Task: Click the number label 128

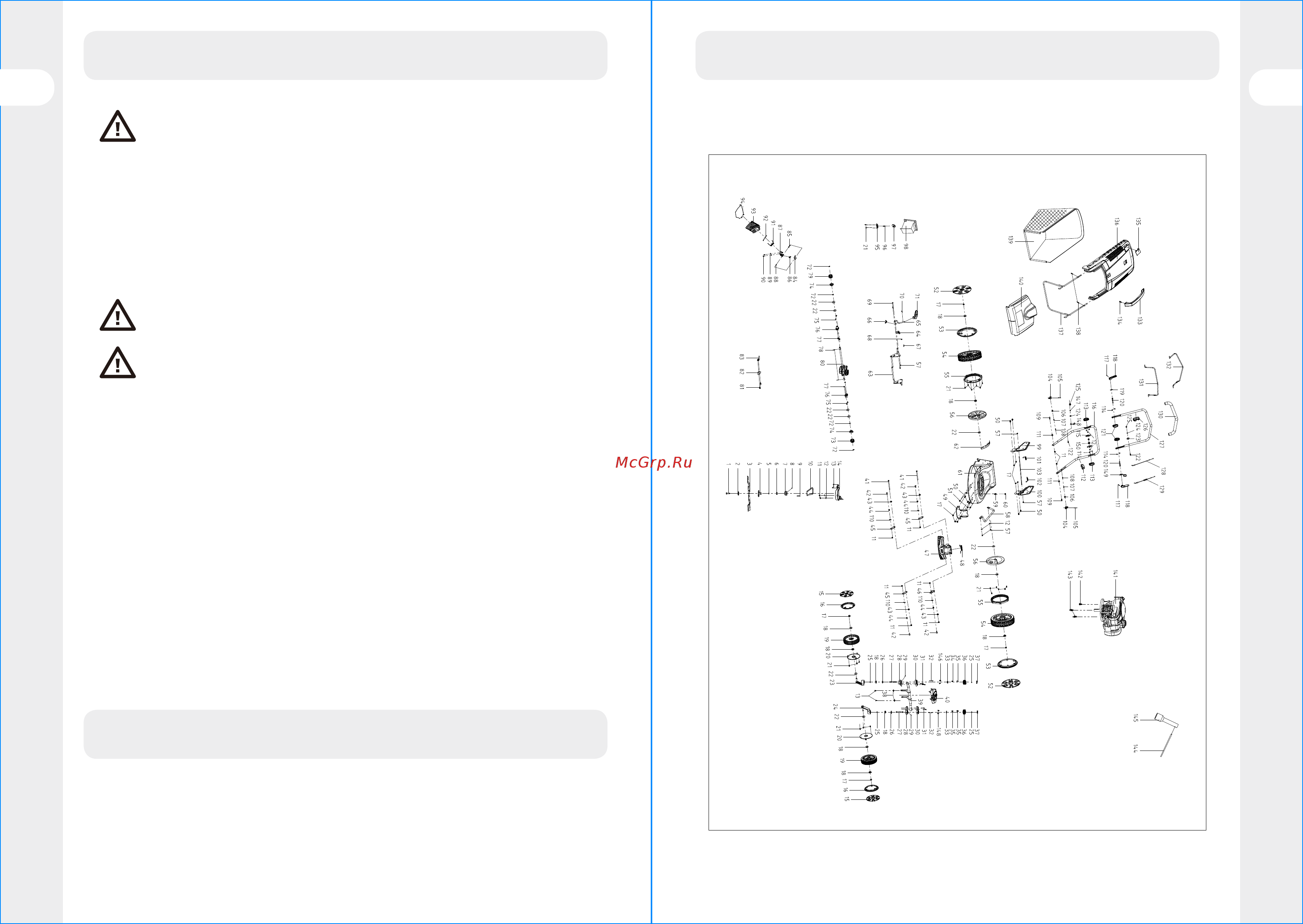Action: click(1163, 471)
